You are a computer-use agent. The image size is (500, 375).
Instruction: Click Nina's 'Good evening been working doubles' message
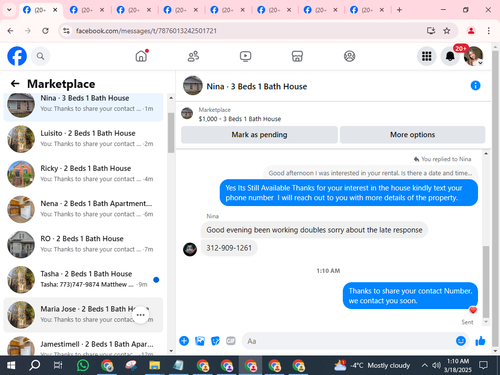[x=314, y=230]
